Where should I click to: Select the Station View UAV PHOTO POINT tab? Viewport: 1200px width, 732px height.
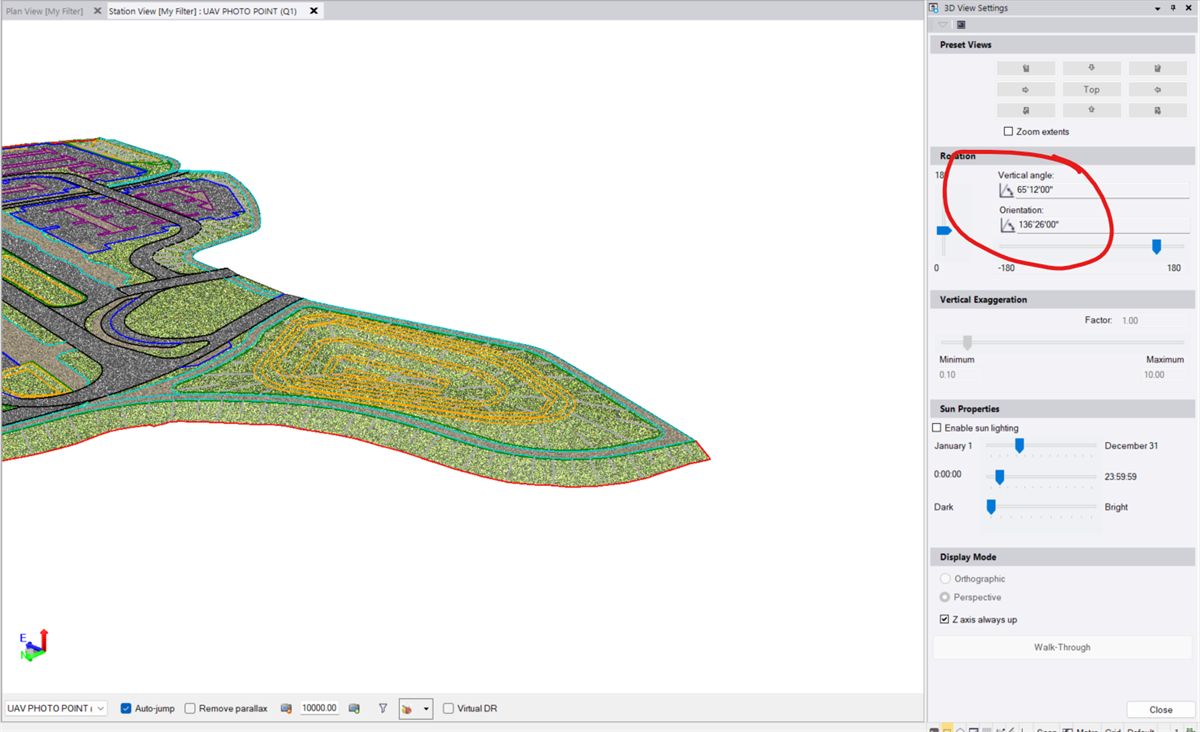coord(203,11)
